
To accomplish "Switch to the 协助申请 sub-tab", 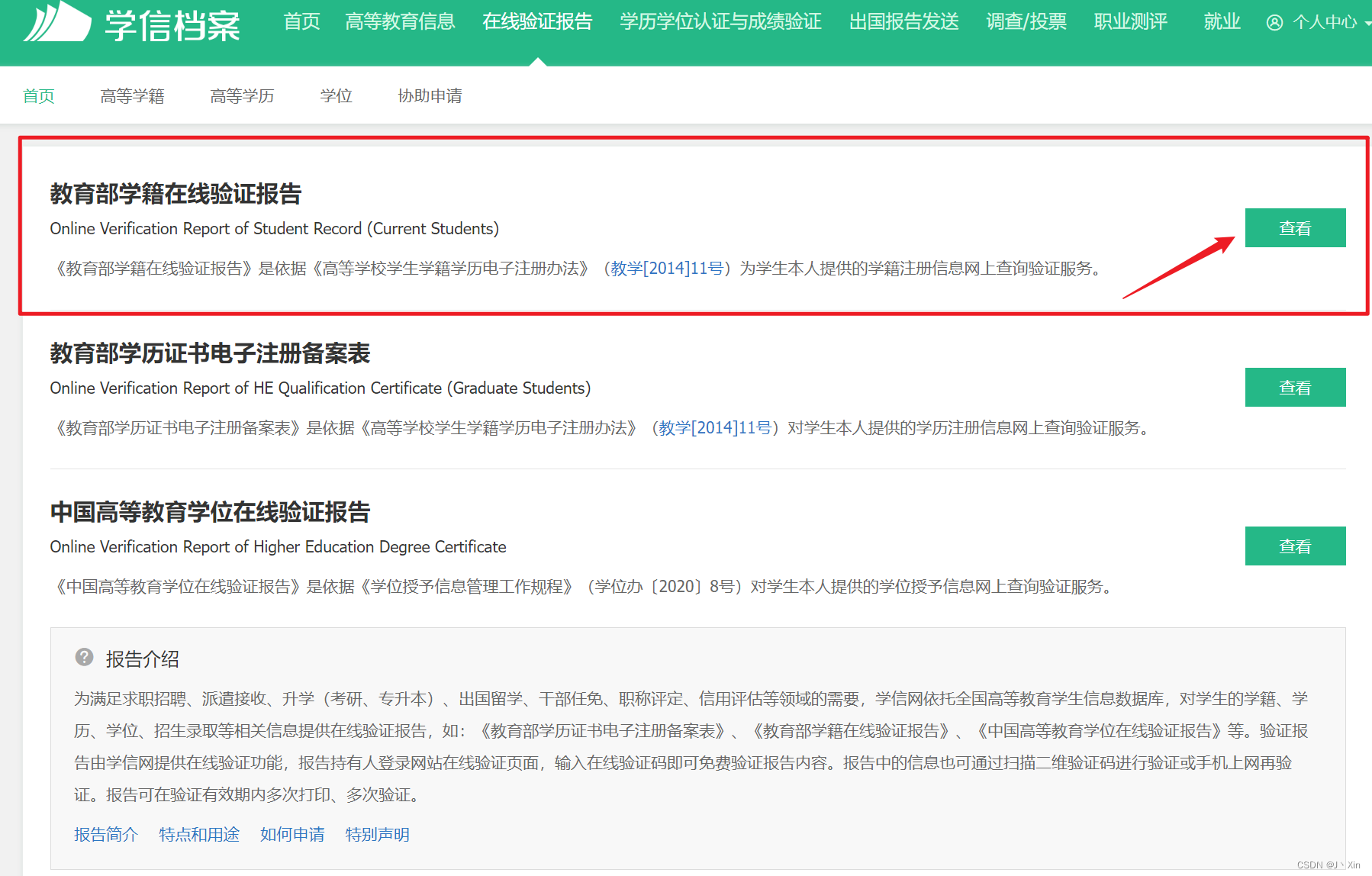I will (x=430, y=96).
